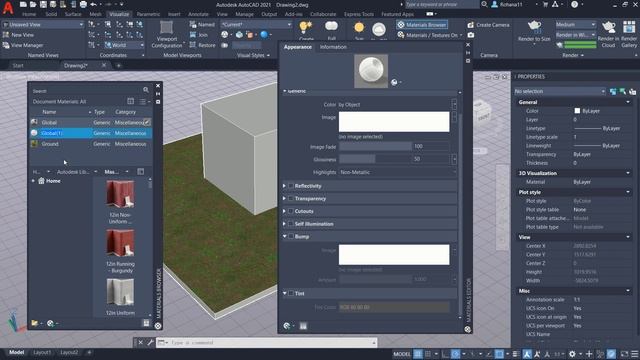
Task: Click the Sky background cloud icon
Action: [379, 29]
